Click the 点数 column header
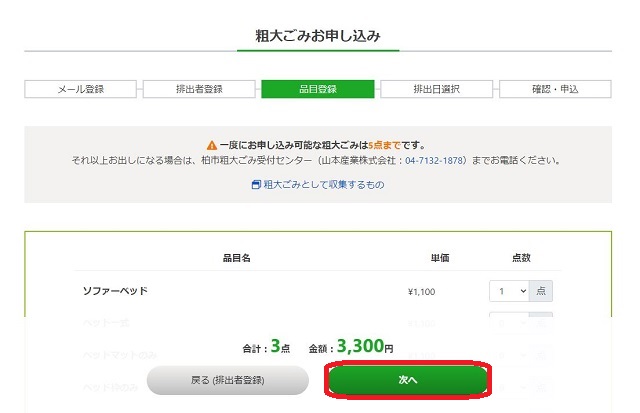The height and width of the screenshot is (413, 640). coord(521,258)
